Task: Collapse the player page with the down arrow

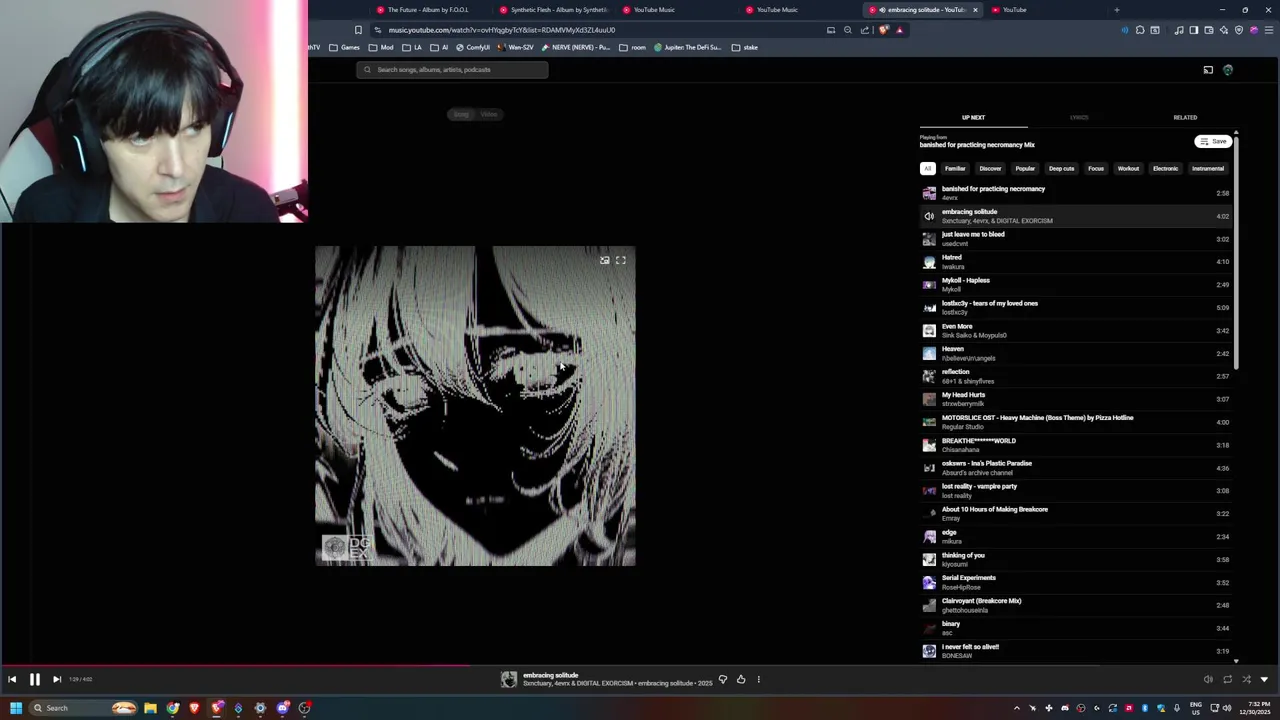Action: coord(1264,679)
